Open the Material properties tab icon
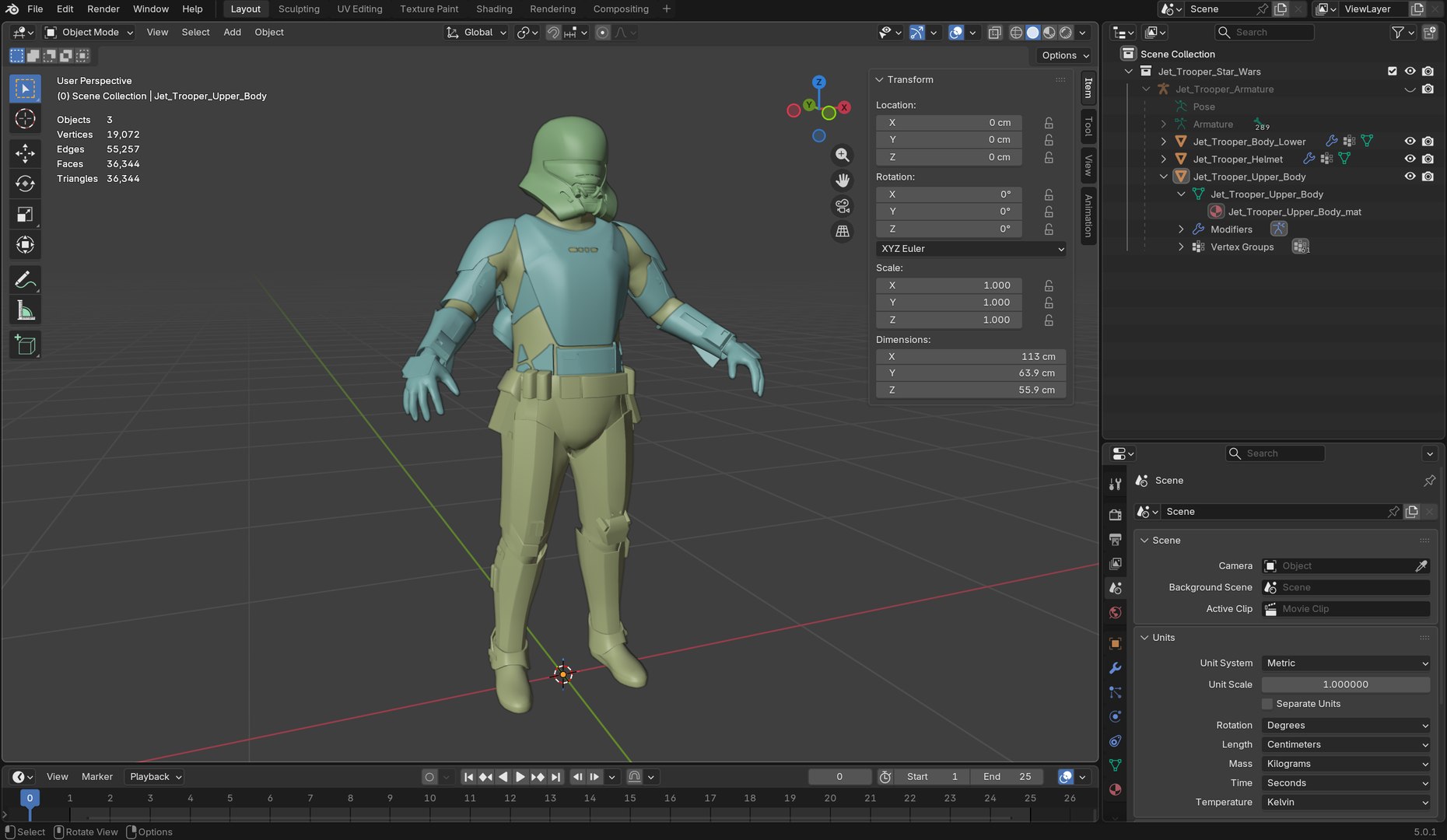This screenshot has height=840, width=1447. point(1115,789)
